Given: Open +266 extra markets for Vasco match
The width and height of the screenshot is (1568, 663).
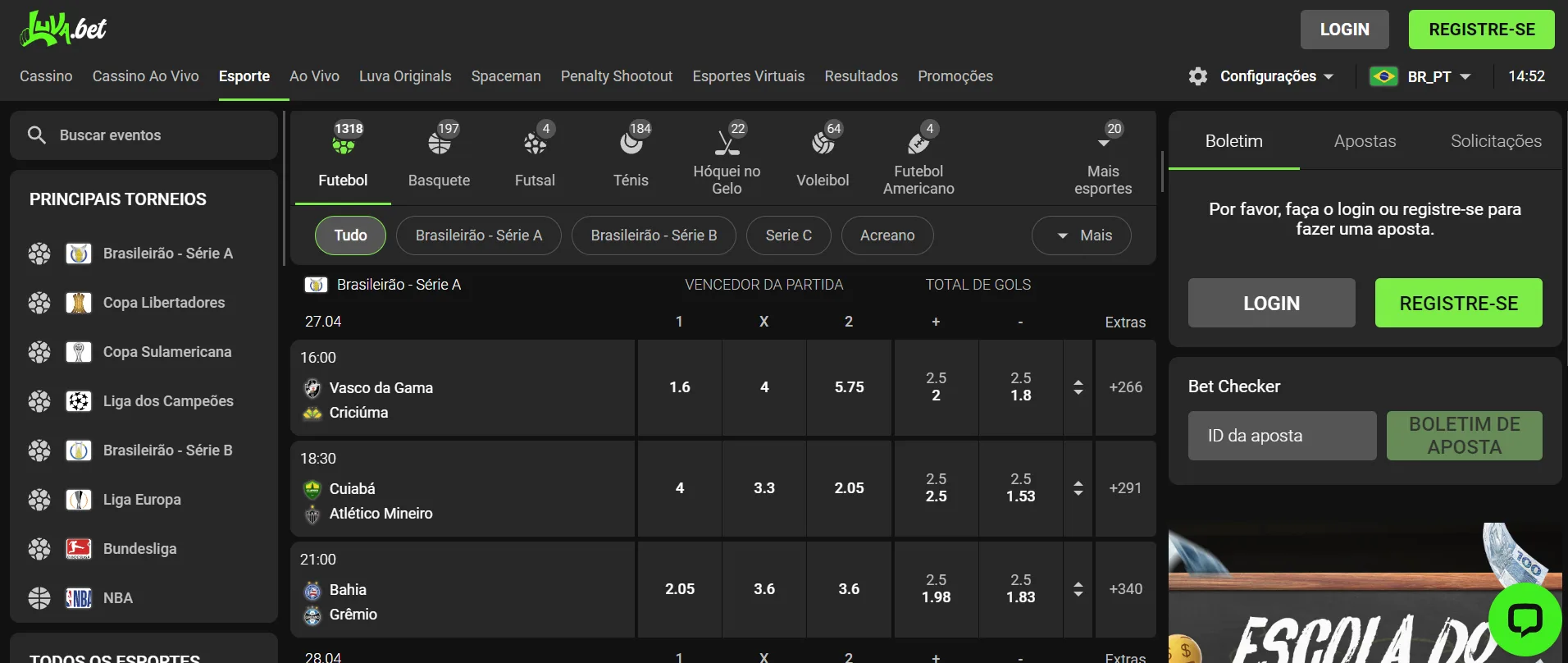Looking at the screenshot, I should click(x=1125, y=387).
